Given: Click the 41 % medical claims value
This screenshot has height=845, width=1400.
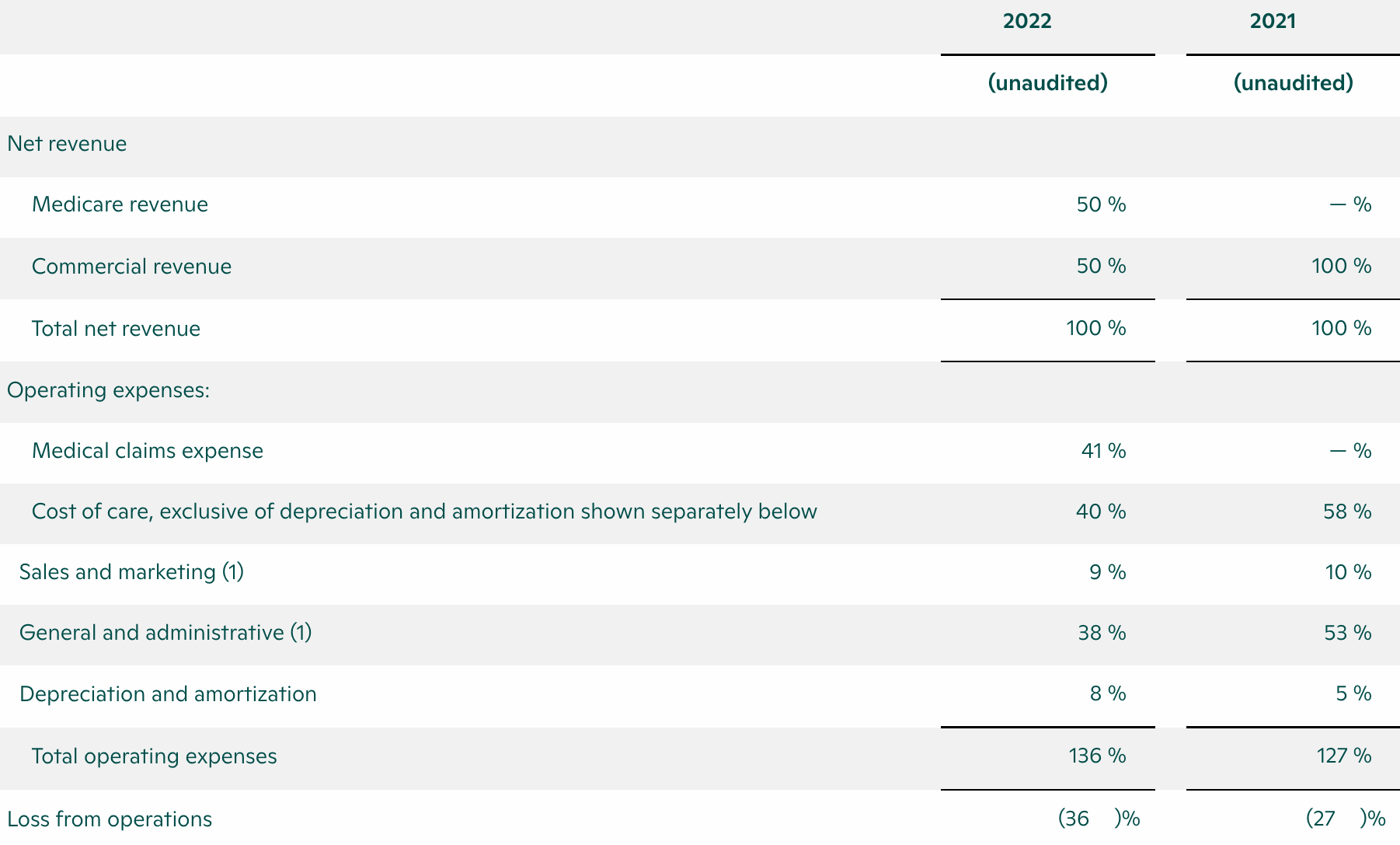Looking at the screenshot, I should coord(1103,451).
